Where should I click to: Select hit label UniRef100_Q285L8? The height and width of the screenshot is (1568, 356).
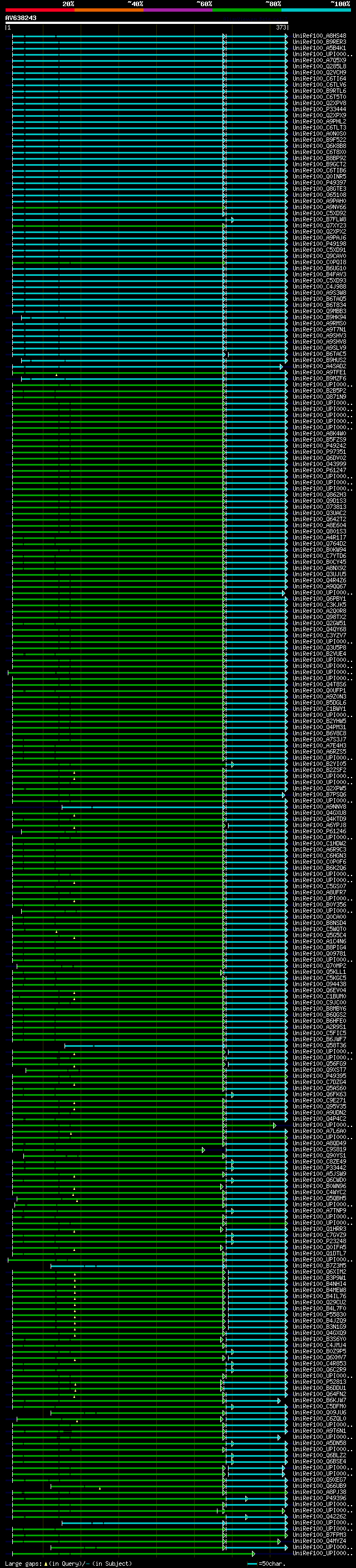(x=319, y=66)
